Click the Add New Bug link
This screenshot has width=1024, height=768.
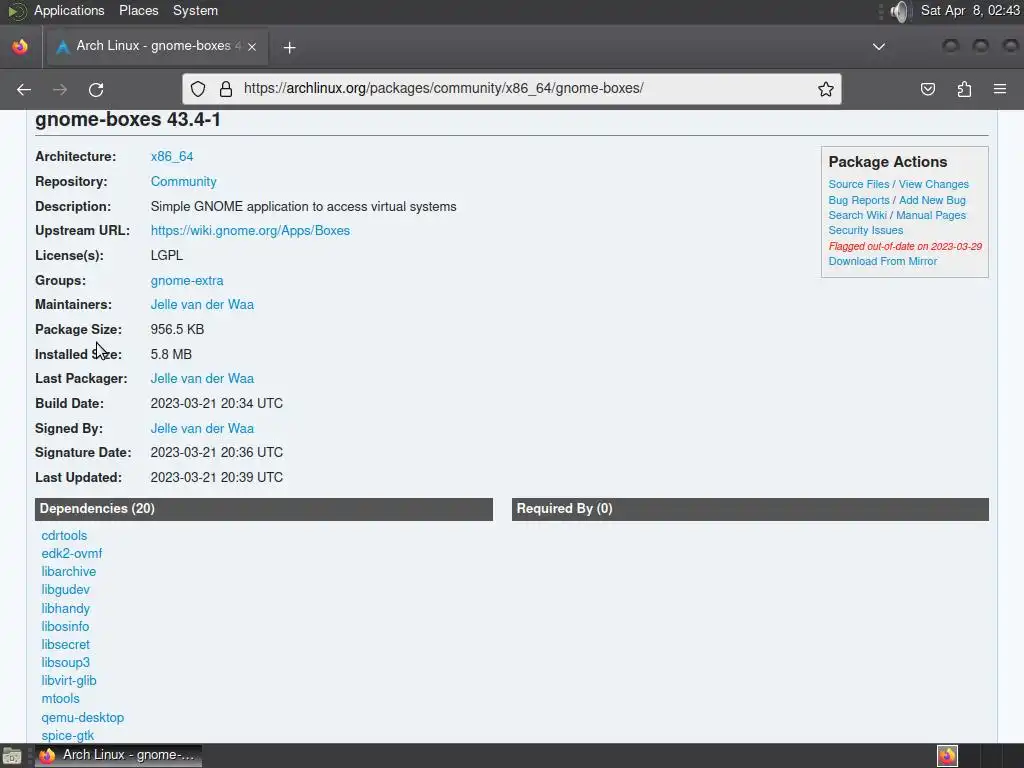(933, 200)
